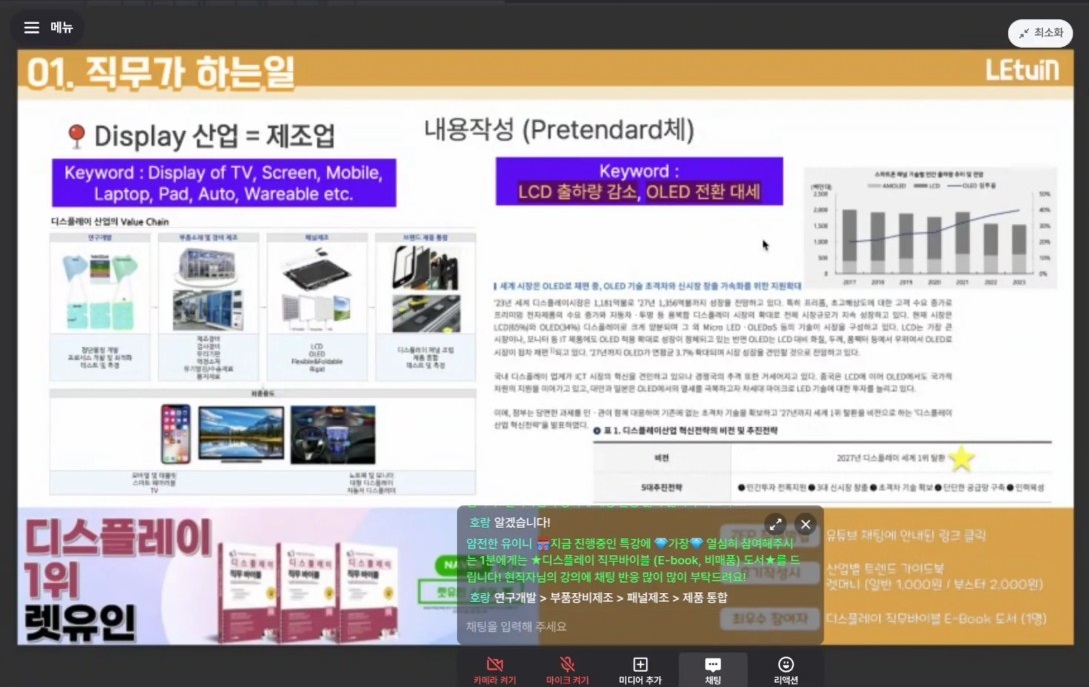Click the green 얌전한 유이니 announcement message
The height and width of the screenshot is (687, 1089).
[633, 560]
